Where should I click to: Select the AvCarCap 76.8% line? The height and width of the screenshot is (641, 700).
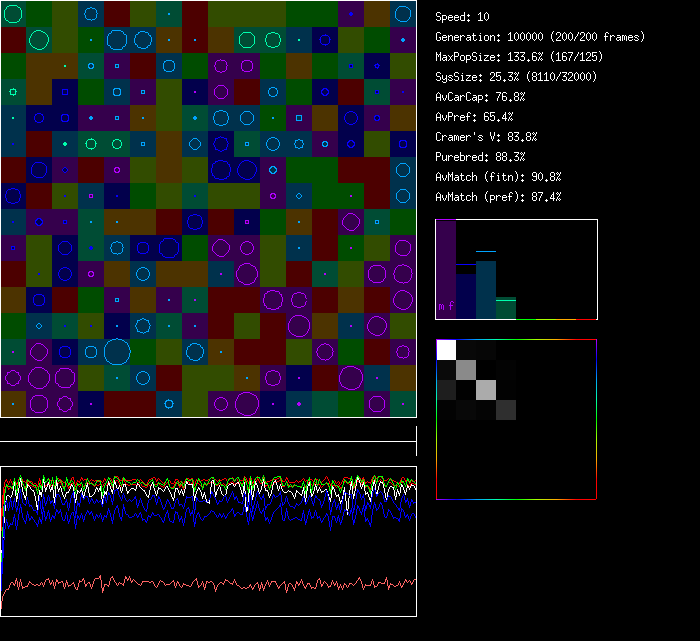pos(480,97)
